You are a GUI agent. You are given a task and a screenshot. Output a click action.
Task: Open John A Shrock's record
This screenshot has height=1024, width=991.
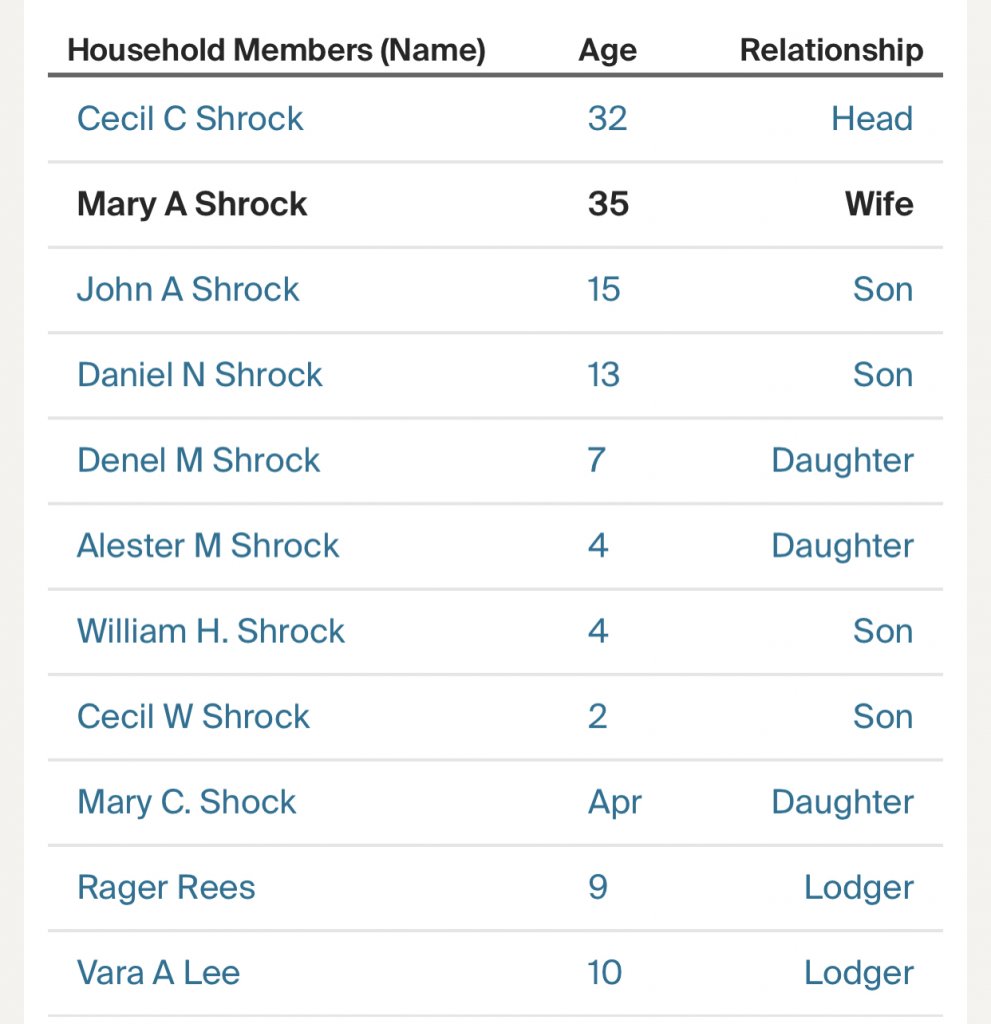[x=188, y=290]
